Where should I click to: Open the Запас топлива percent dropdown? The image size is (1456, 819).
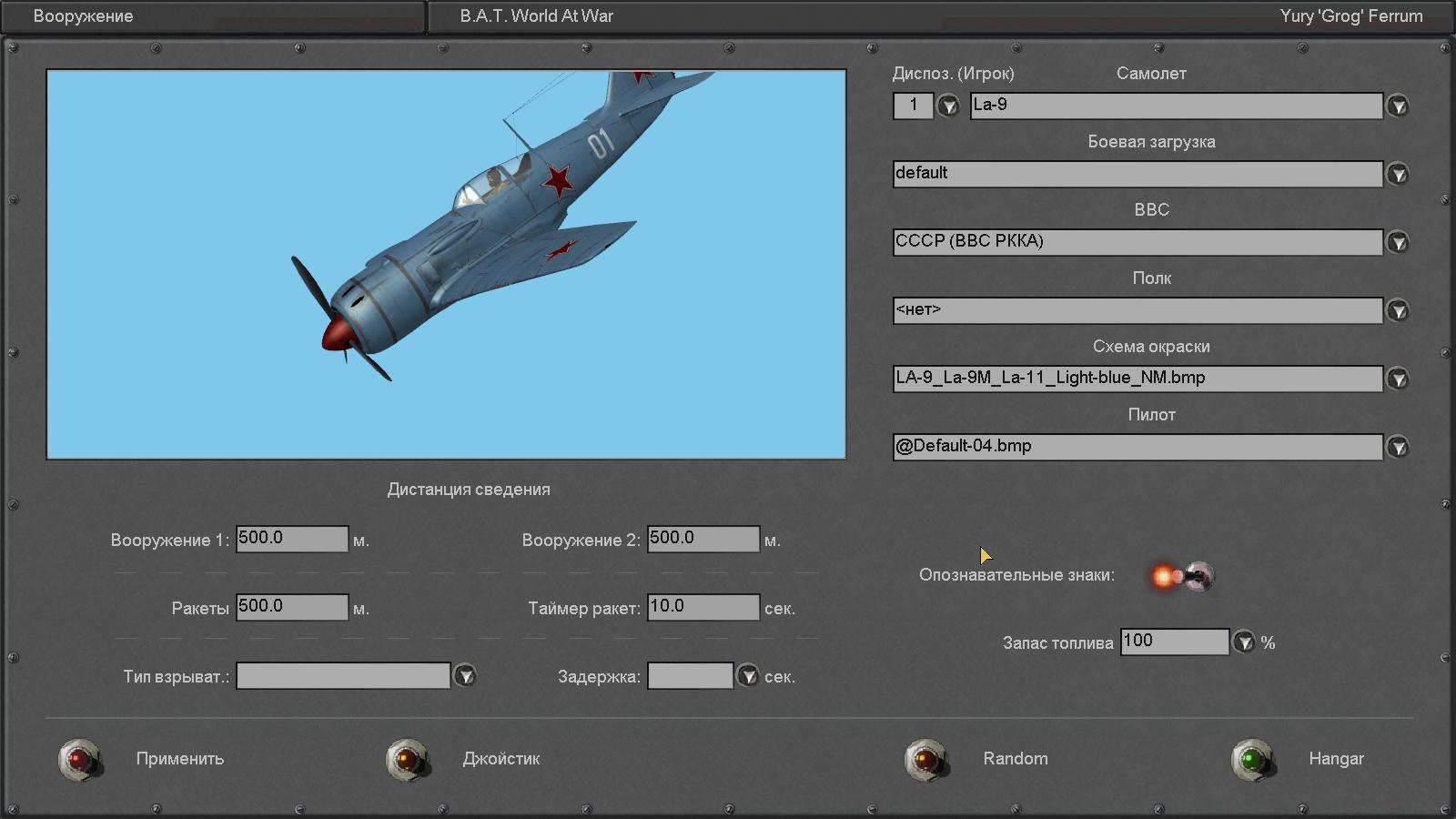(1243, 642)
